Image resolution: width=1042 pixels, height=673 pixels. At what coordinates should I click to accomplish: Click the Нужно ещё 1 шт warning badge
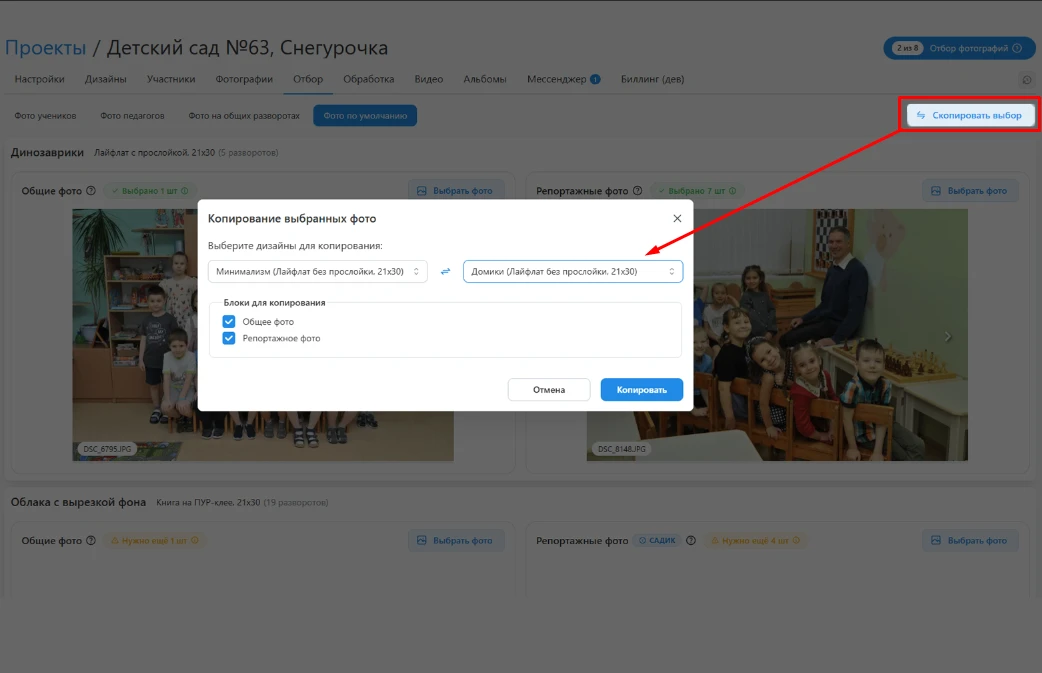point(155,541)
